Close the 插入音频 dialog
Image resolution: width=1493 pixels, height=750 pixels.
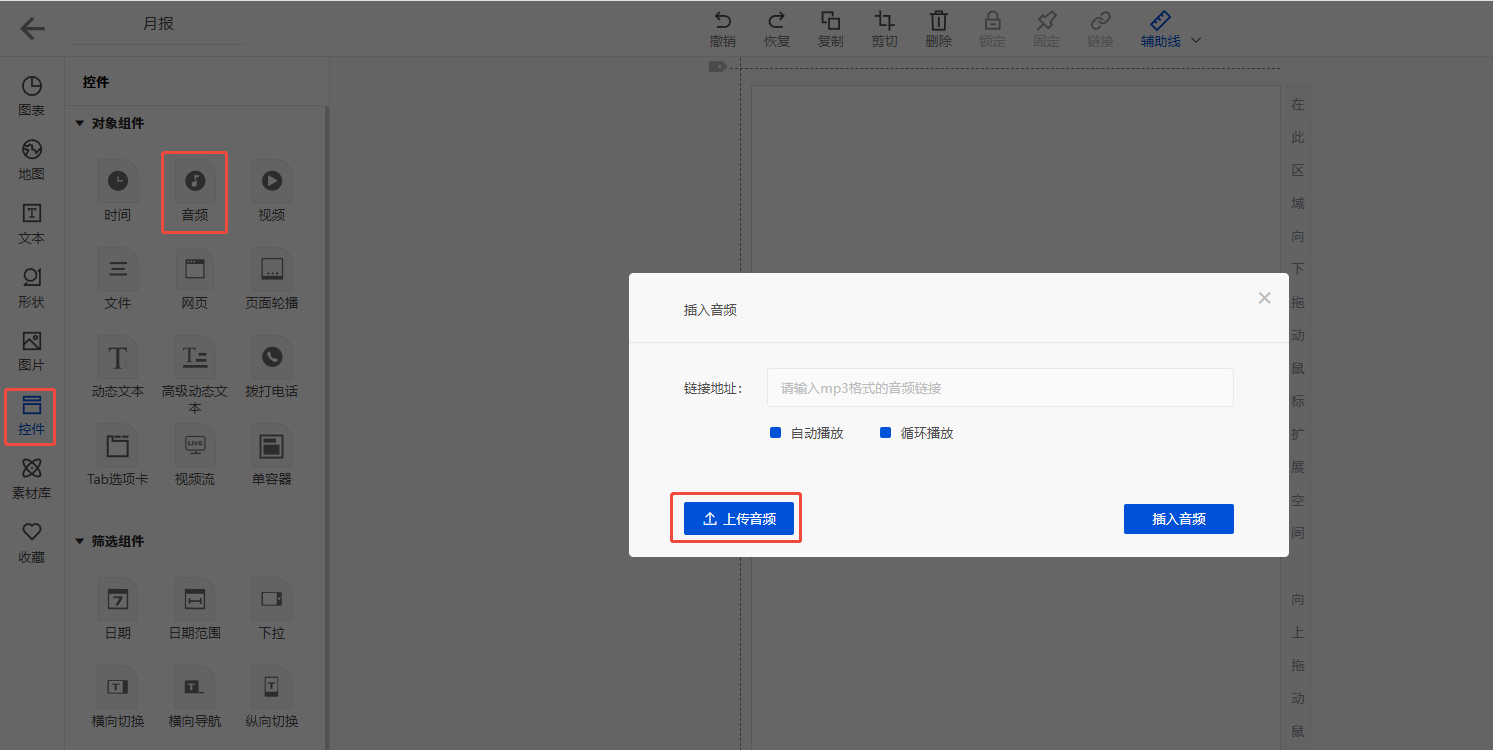1264,298
